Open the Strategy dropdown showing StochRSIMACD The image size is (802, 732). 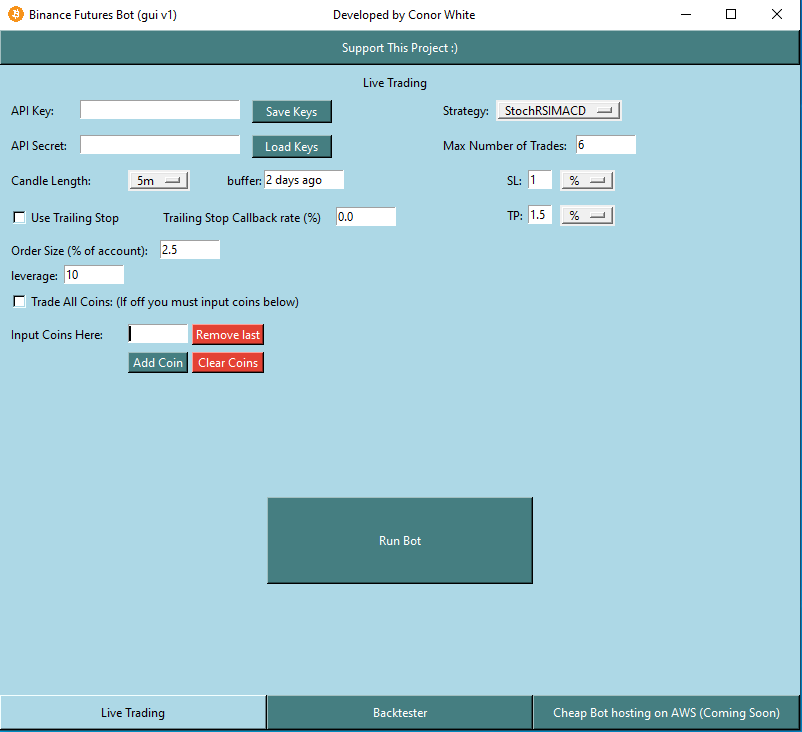tap(559, 110)
